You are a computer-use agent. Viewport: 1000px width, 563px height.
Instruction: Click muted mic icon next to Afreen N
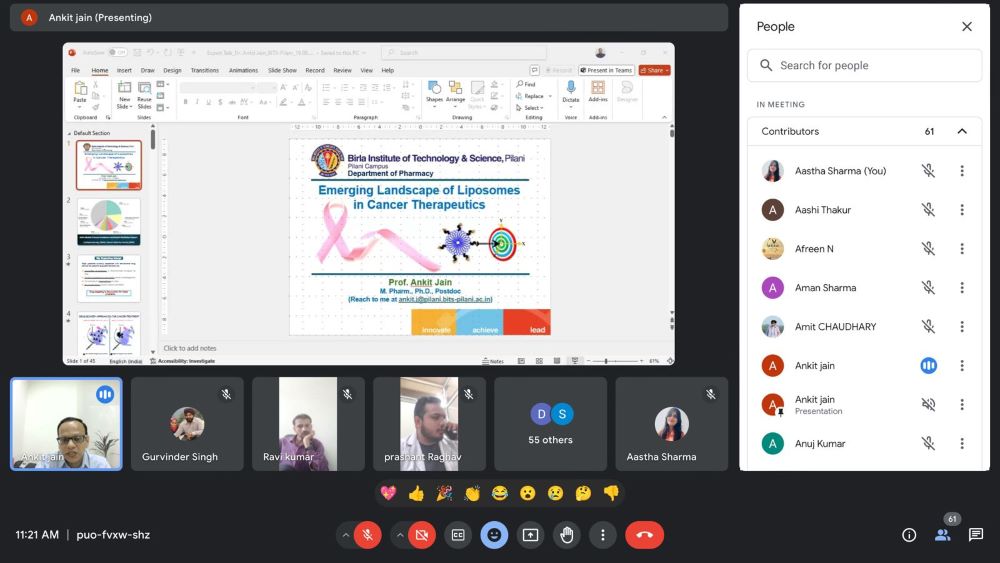pos(929,249)
